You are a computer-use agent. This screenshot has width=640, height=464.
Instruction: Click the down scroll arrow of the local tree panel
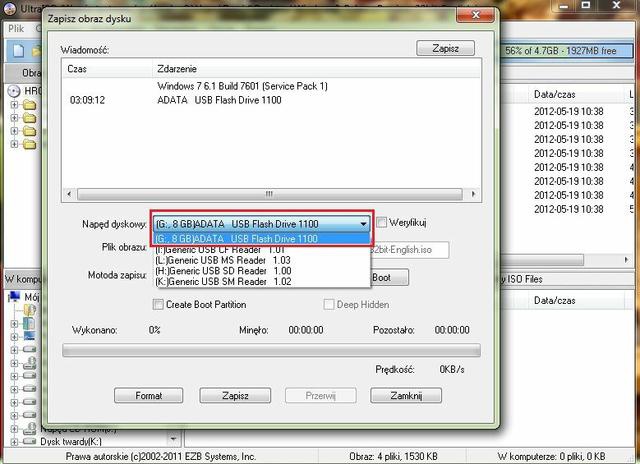click(x=173, y=439)
